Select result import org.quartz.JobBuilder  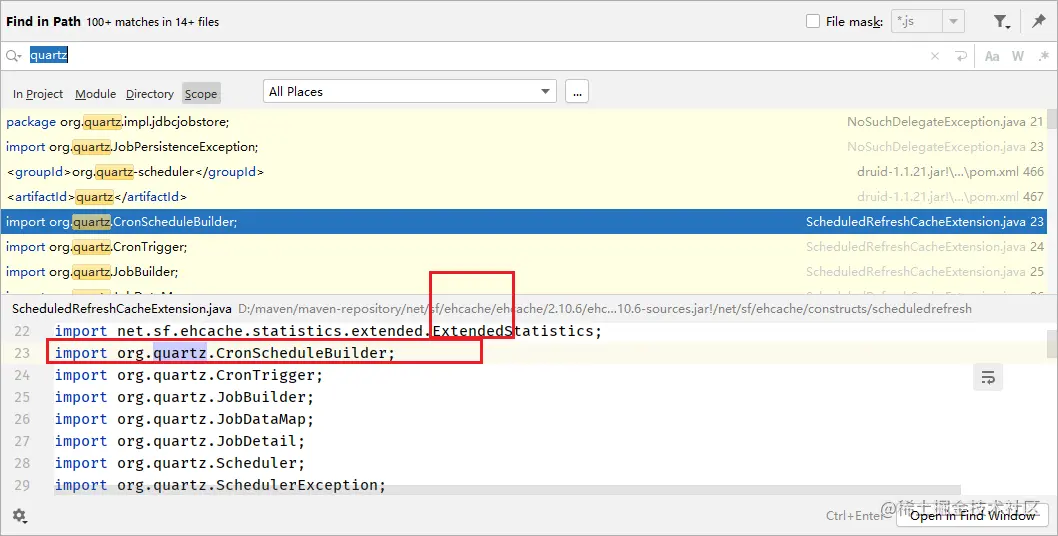[x=524, y=272]
